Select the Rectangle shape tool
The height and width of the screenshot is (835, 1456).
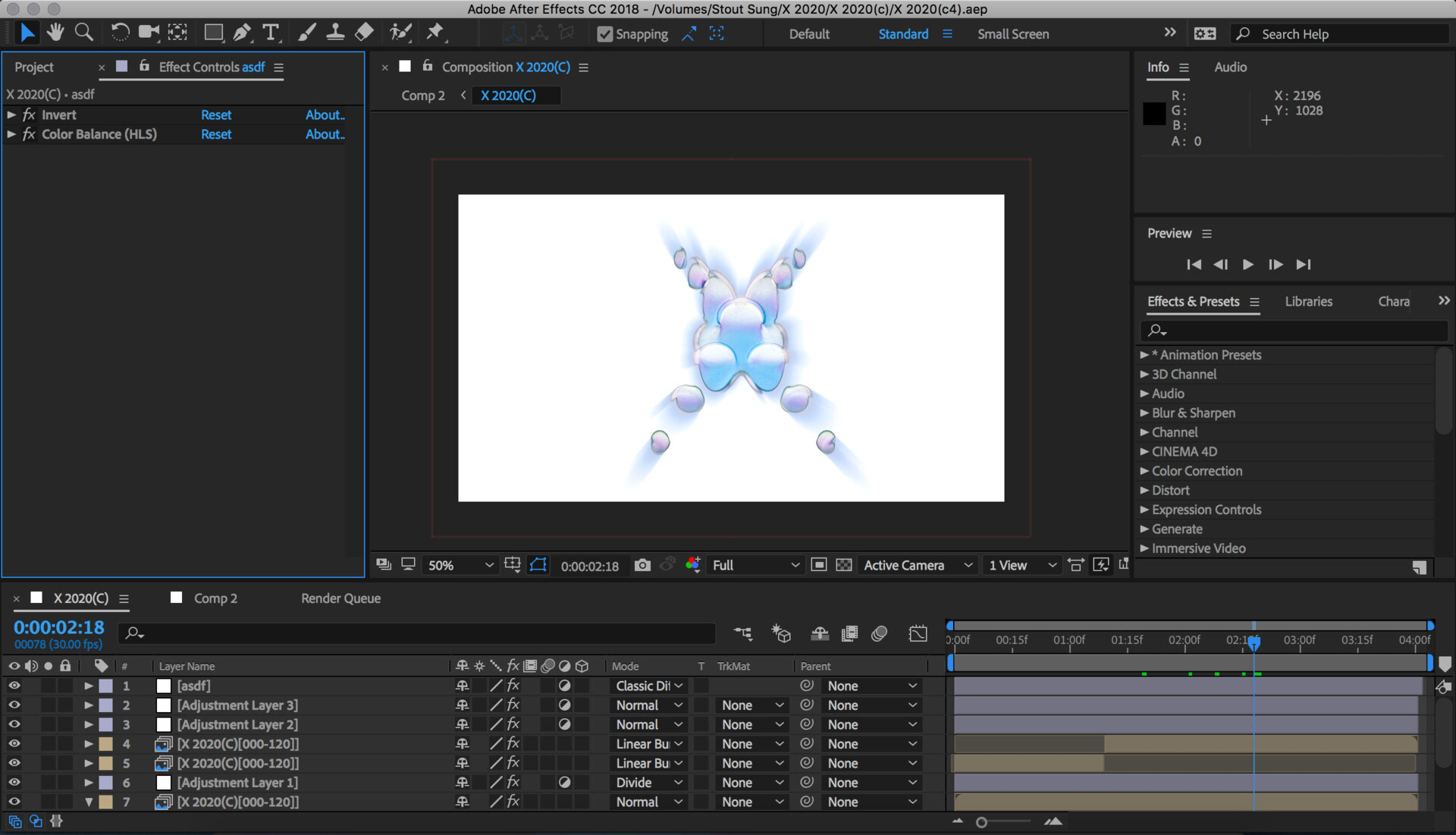[214, 33]
